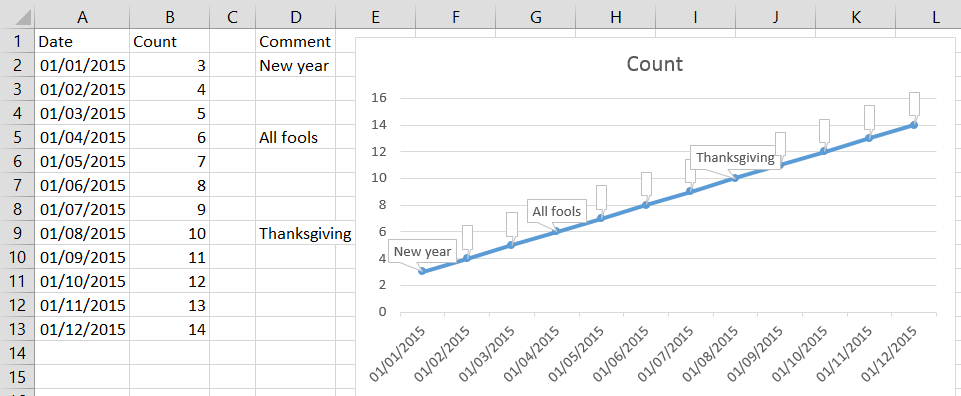Select row 14 header
This screenshot has width=961, height=396.
tap(17, 352)
